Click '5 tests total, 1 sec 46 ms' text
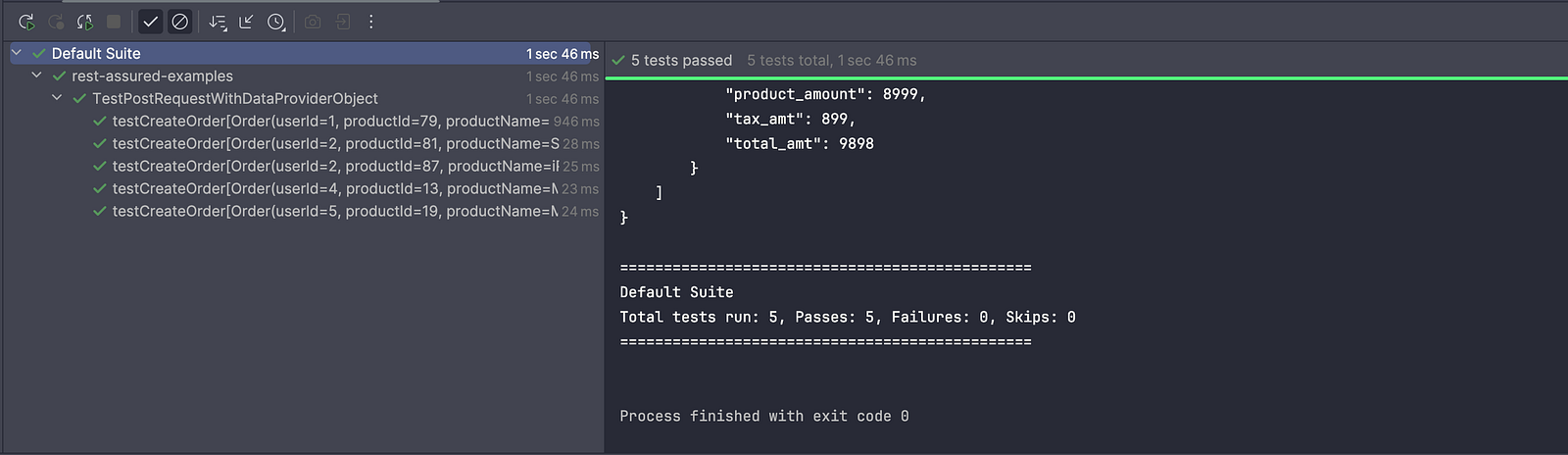 pos(832,60)
